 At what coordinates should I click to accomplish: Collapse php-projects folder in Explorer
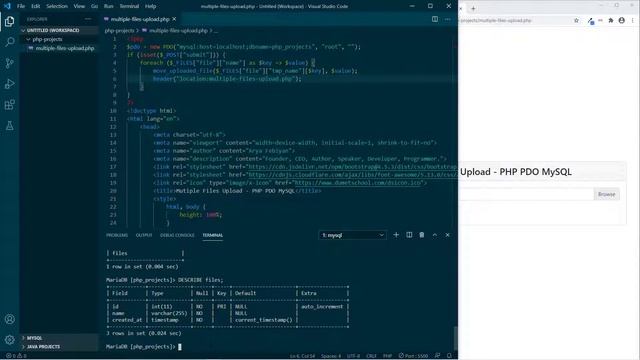[47, 39]
